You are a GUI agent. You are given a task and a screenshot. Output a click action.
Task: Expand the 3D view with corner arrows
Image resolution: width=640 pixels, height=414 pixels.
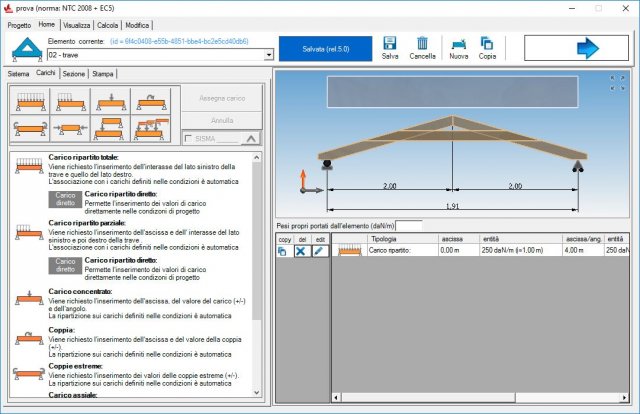(x=617, y=84)
